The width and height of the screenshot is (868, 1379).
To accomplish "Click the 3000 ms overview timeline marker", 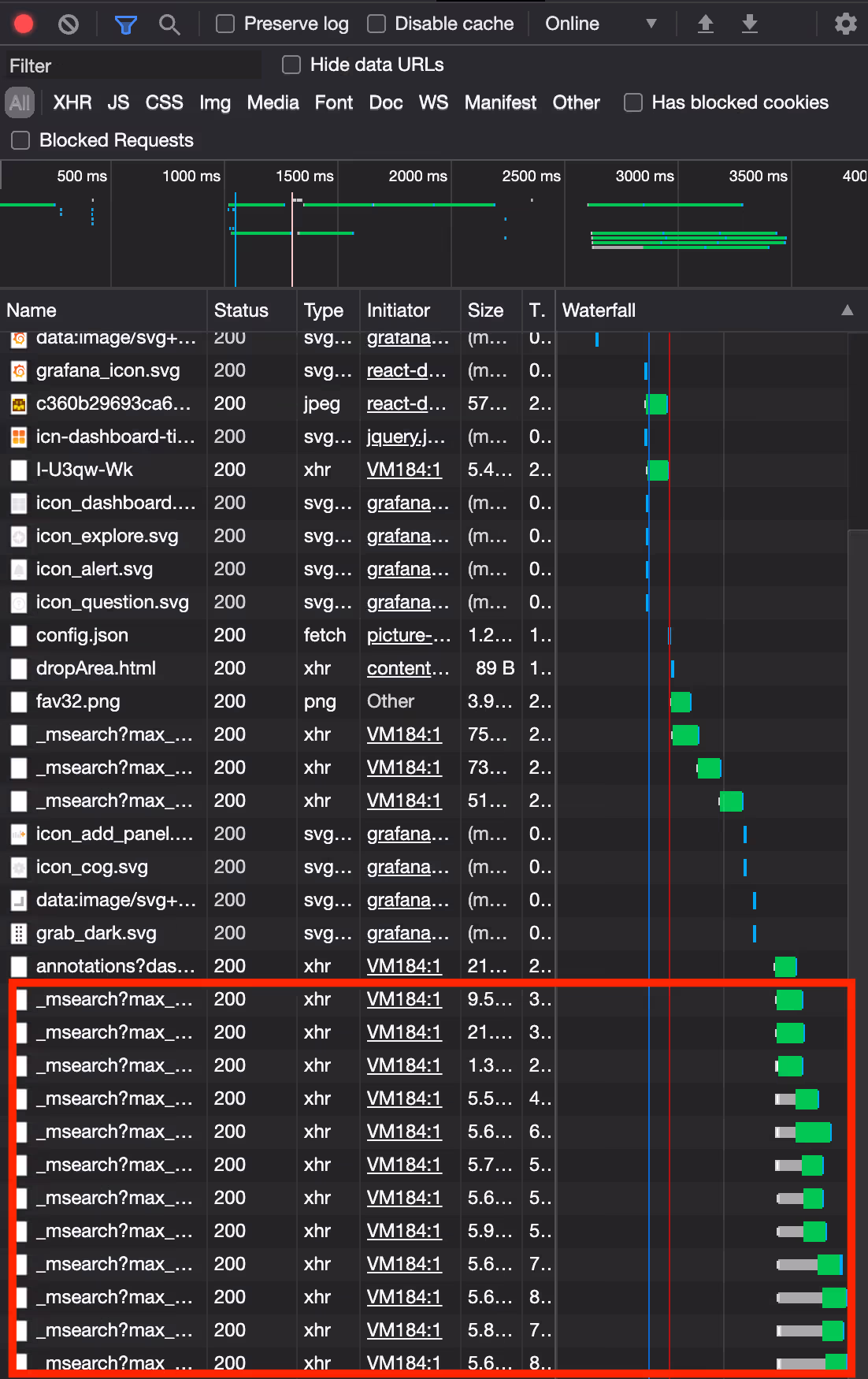I will coord(645,176).
